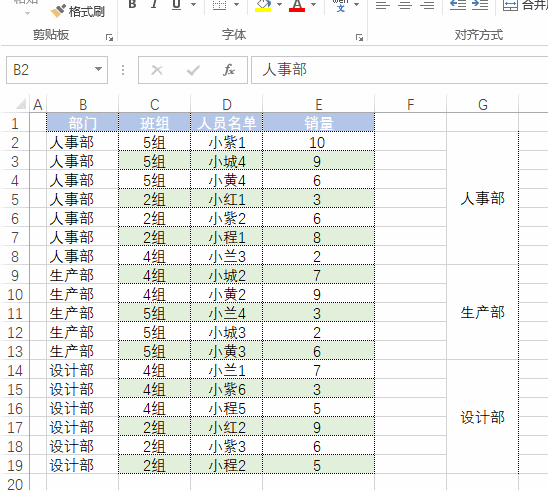Select row 1 header
The image size is (548, 490).
[15, 123]
